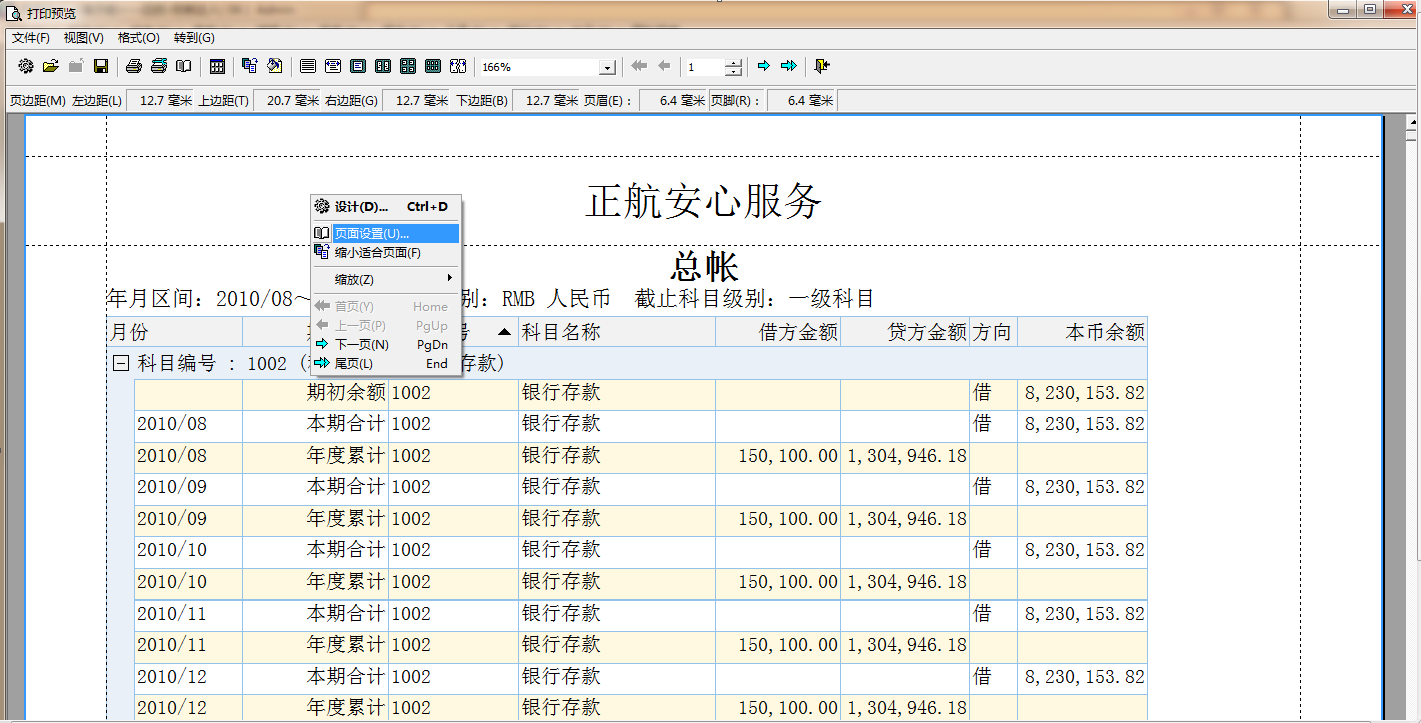This screenshot has height=723, width=1421.
Task: Click the last multi-page arrows view icon
Action: tap(458, 67)
